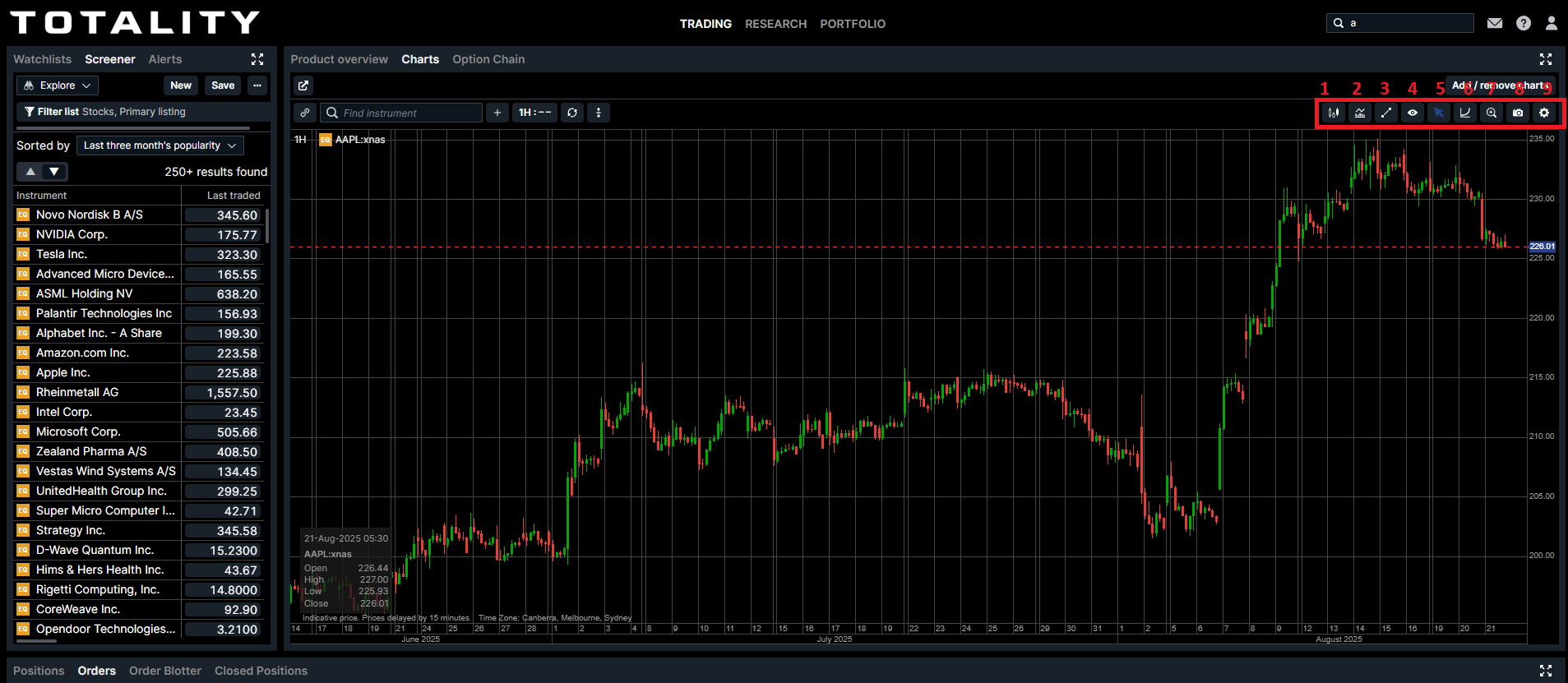This screenshot has height=683, width=1568.
Task: Select Novo Nordisk B A/S row
Action: [140, 215]
